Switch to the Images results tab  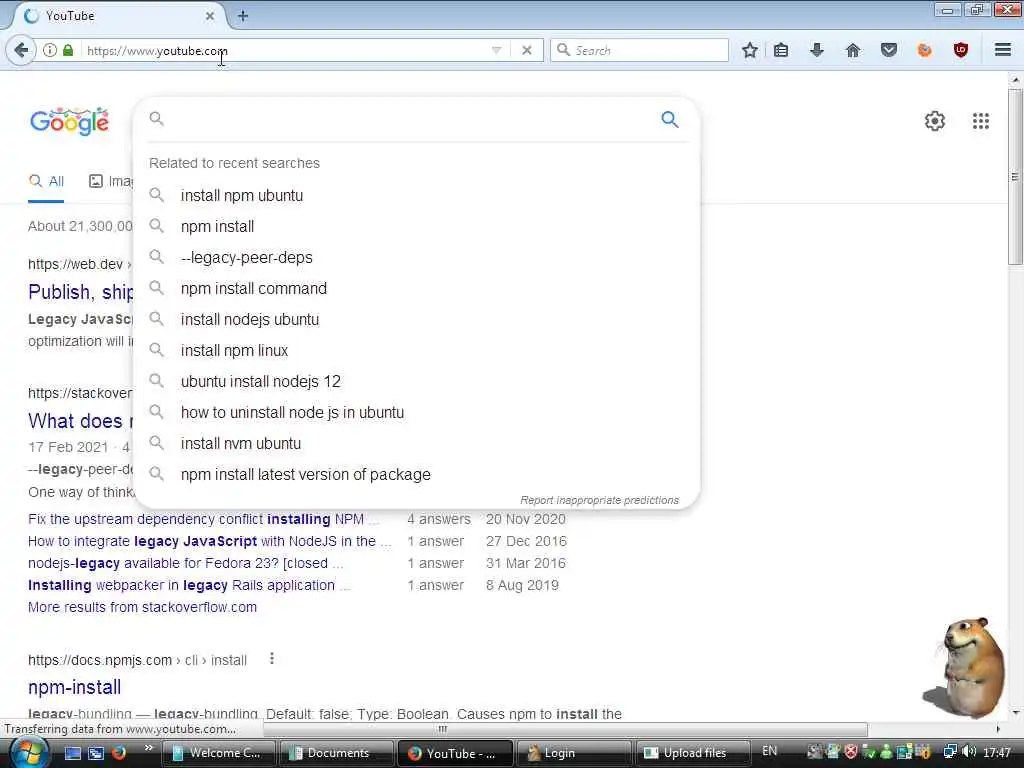[111, 182]
